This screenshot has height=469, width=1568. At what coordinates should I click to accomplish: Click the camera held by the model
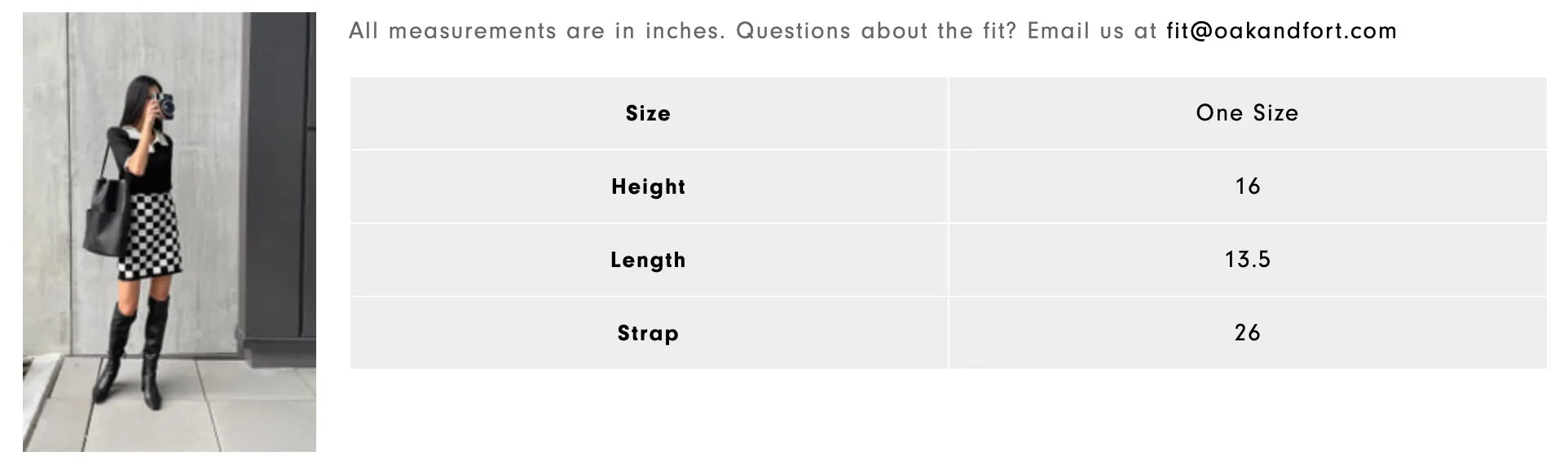click(166, 107)
